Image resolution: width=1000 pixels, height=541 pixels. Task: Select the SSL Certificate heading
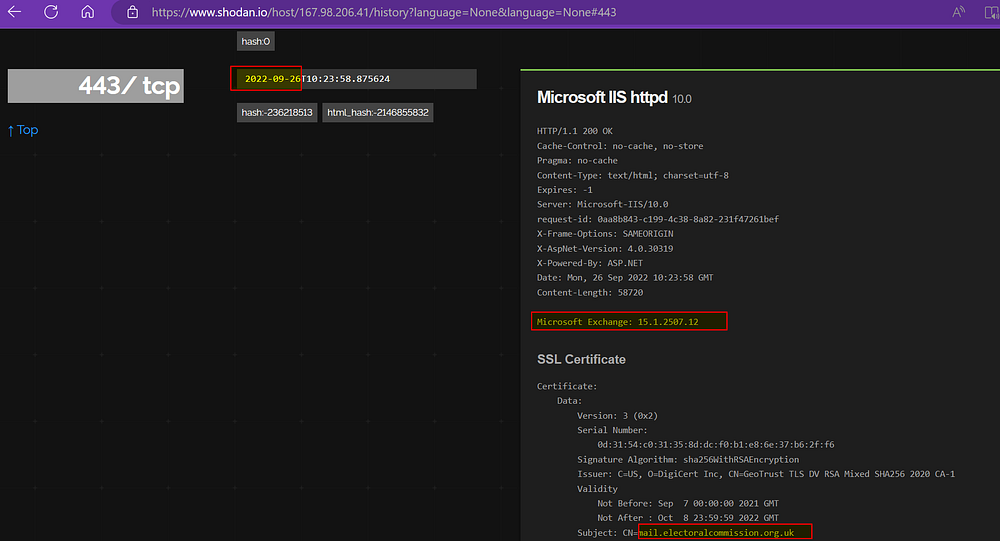581,360
